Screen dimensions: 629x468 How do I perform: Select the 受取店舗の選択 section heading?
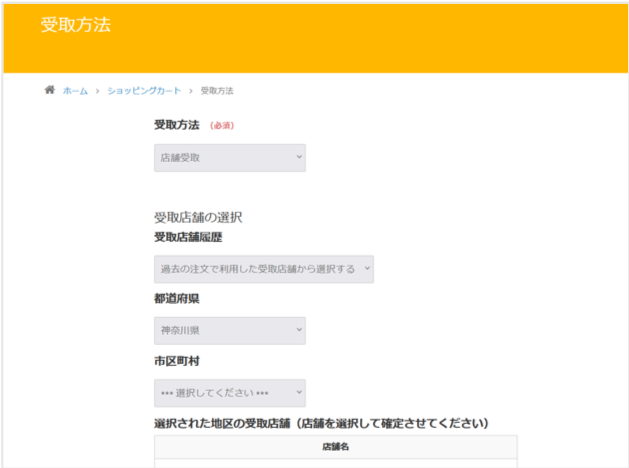click(198, 217)
